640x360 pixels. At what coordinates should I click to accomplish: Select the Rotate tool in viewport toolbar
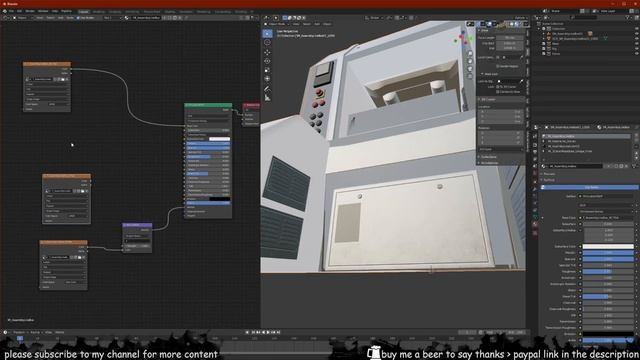pyautogui.click(x=267, y=61)
